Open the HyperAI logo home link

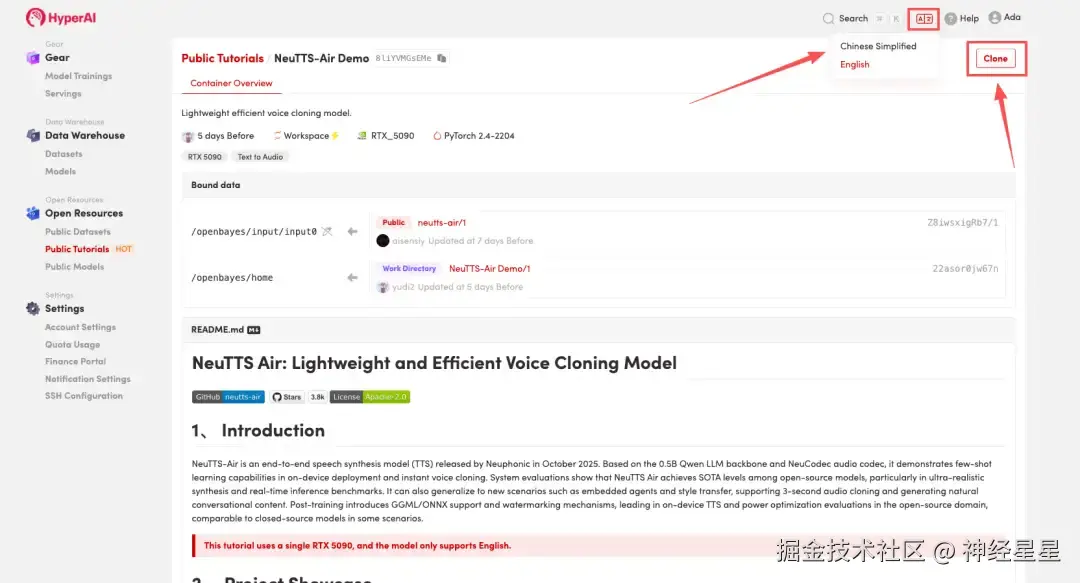(61, 17)
